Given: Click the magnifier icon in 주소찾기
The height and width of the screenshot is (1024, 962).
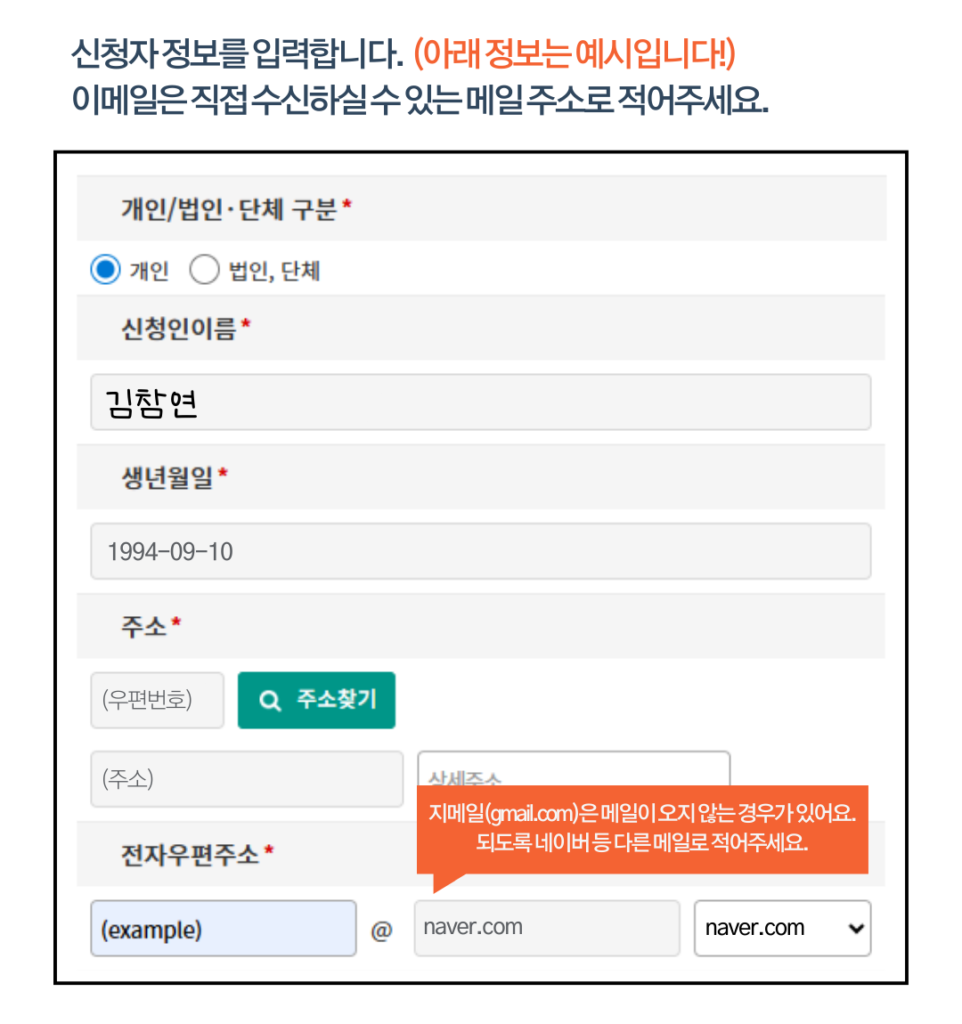Looking at the screenshot, I should pos(270,701).
